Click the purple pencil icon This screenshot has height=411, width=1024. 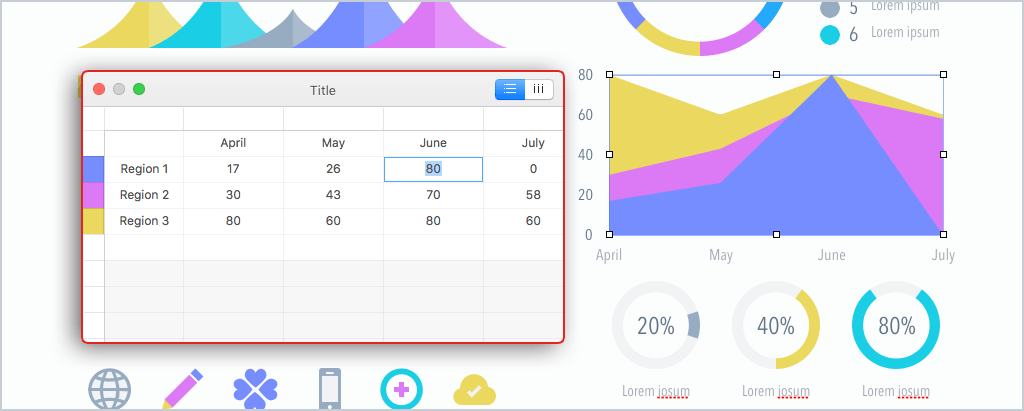(183, 389)
